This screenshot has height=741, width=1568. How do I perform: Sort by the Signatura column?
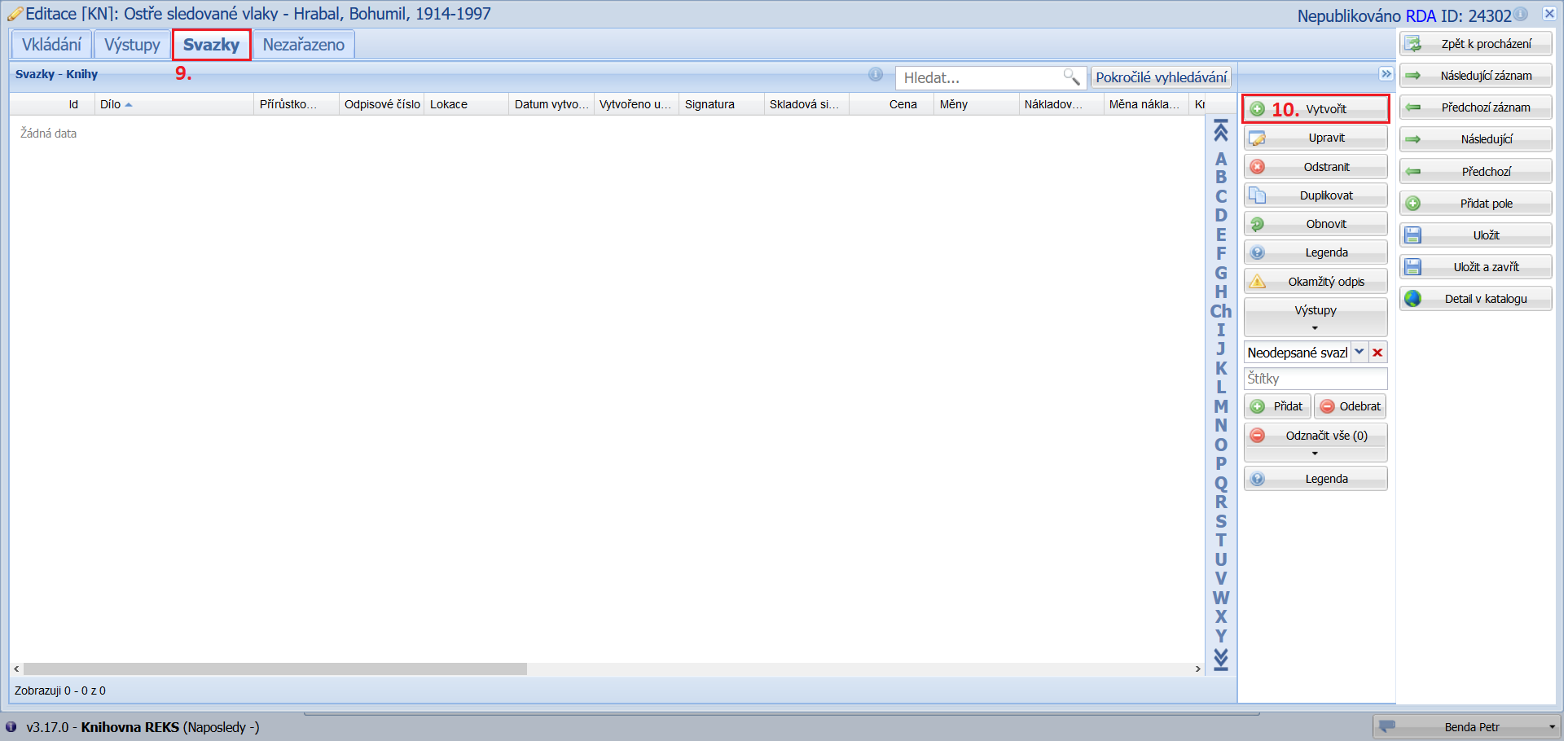coord(722,104)
